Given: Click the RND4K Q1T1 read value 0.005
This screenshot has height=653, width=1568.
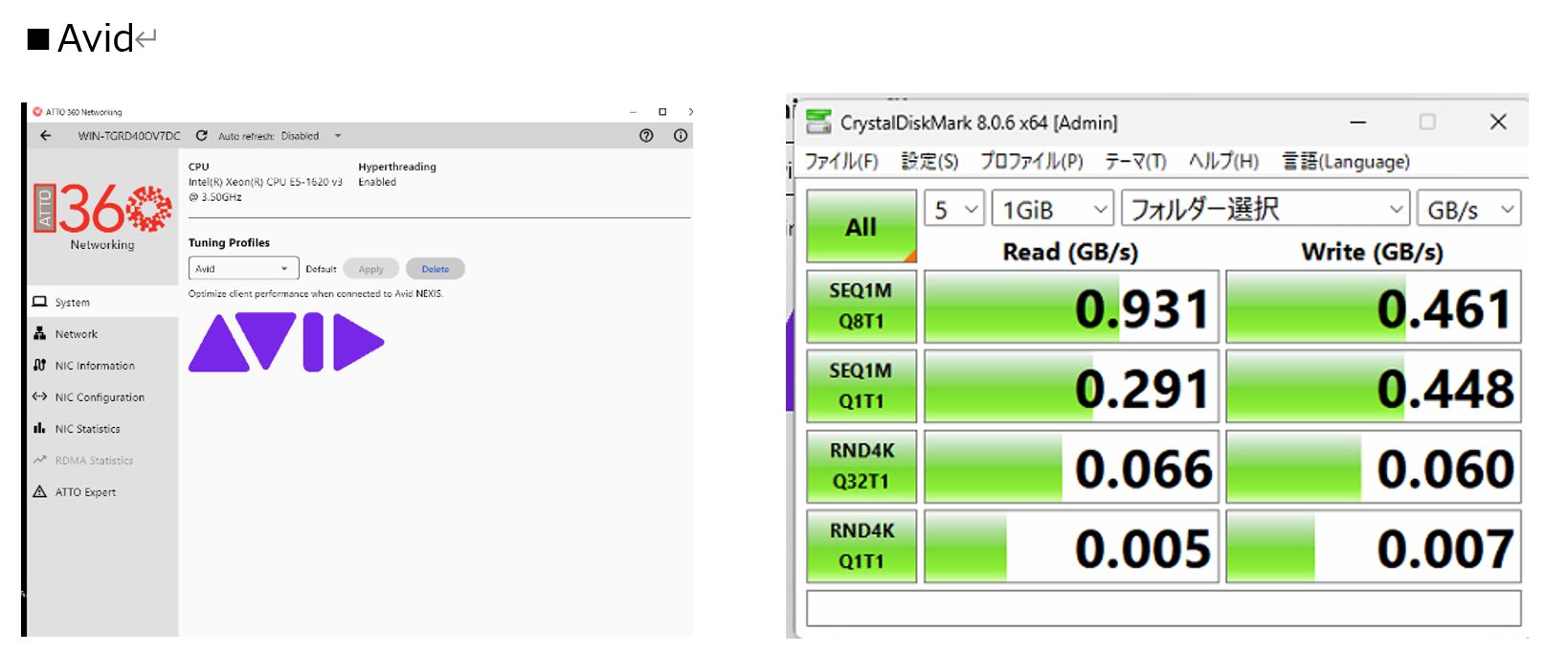Looking at the screenshot, I should point(1071,546).
